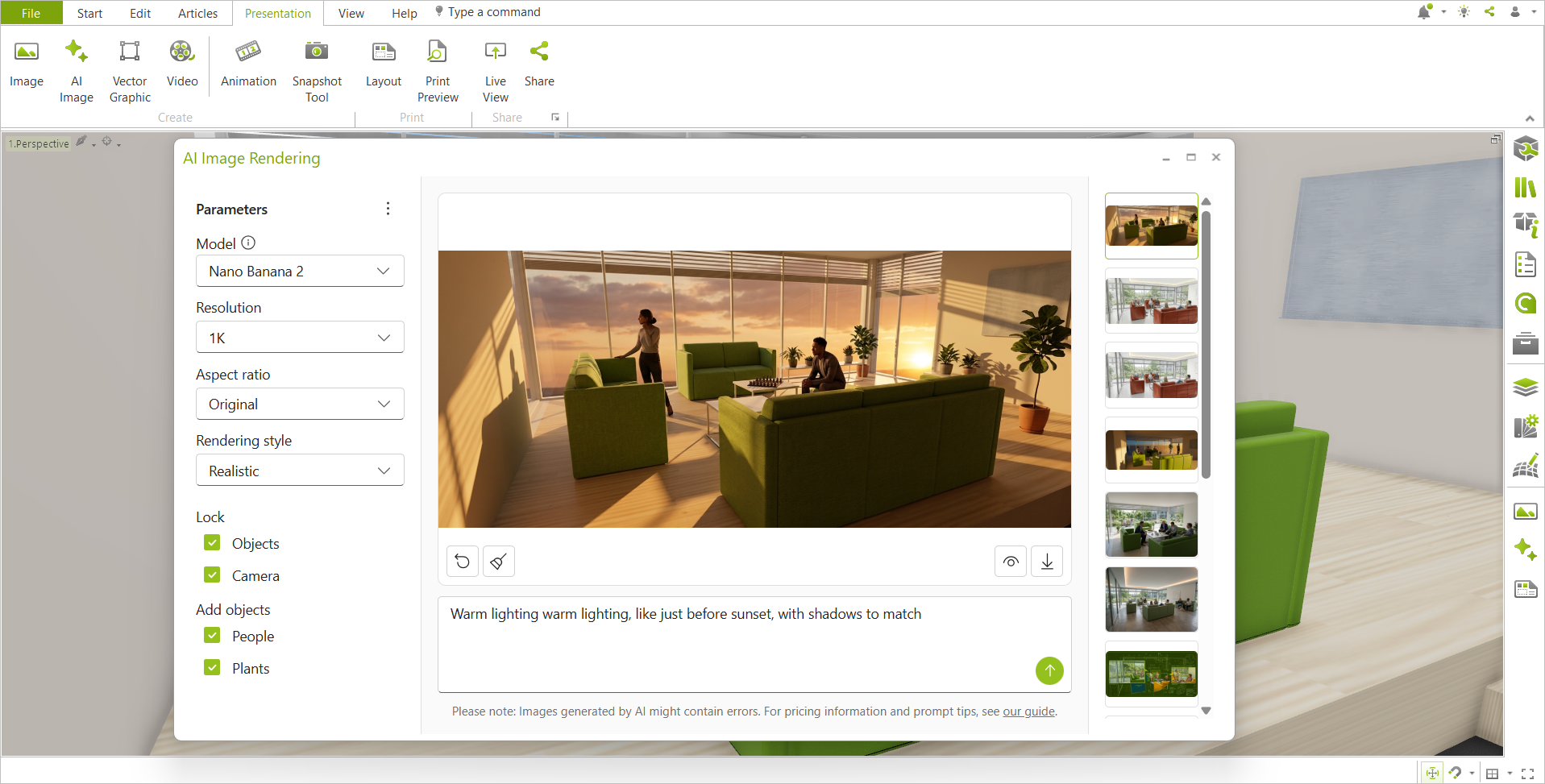This screenshot has height=784, width=1545.
Task: Submit the prompt with green arrow button
Action: [x=1049, y=670]
